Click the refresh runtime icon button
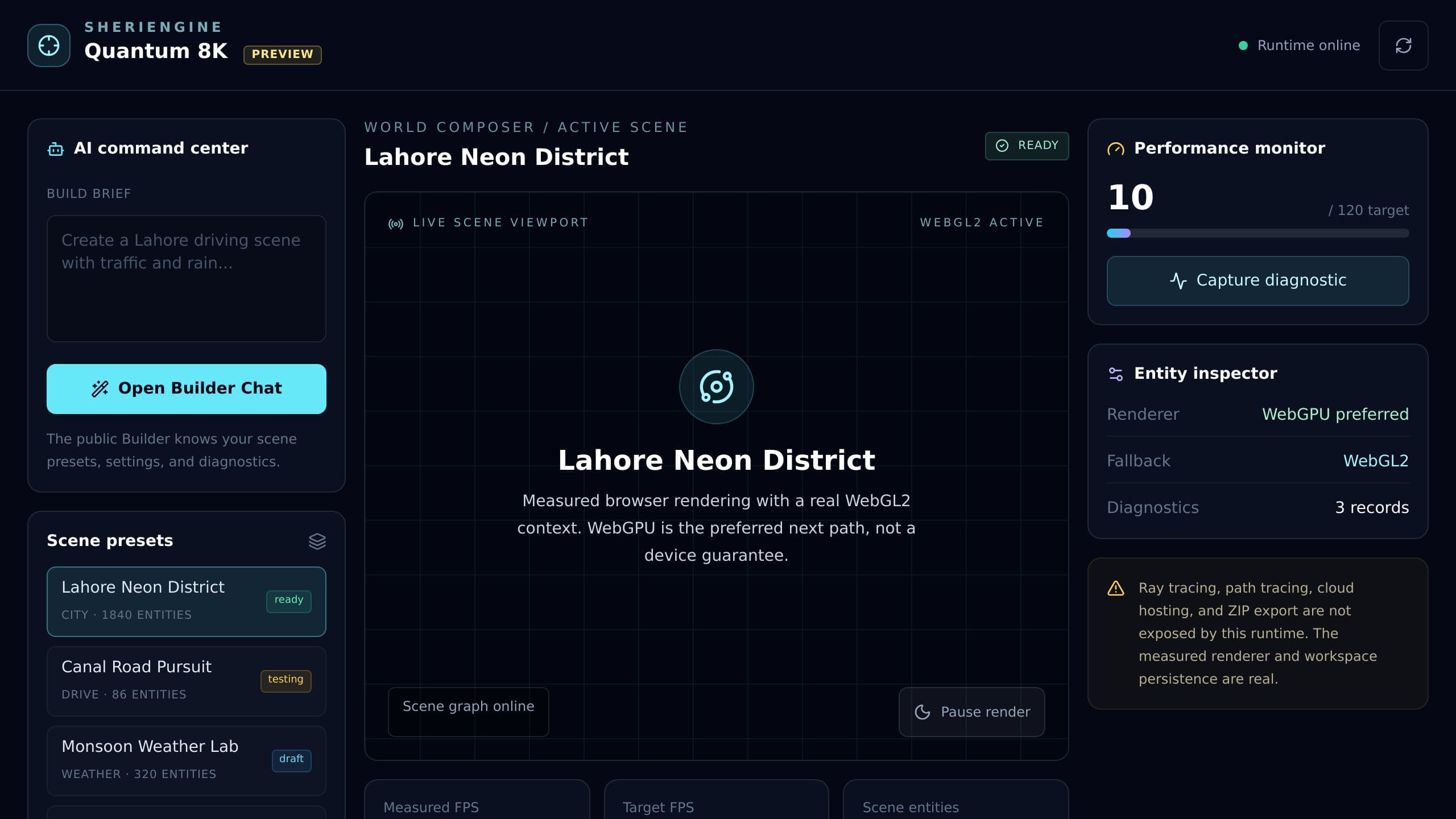 click(x=1403, y=45)
